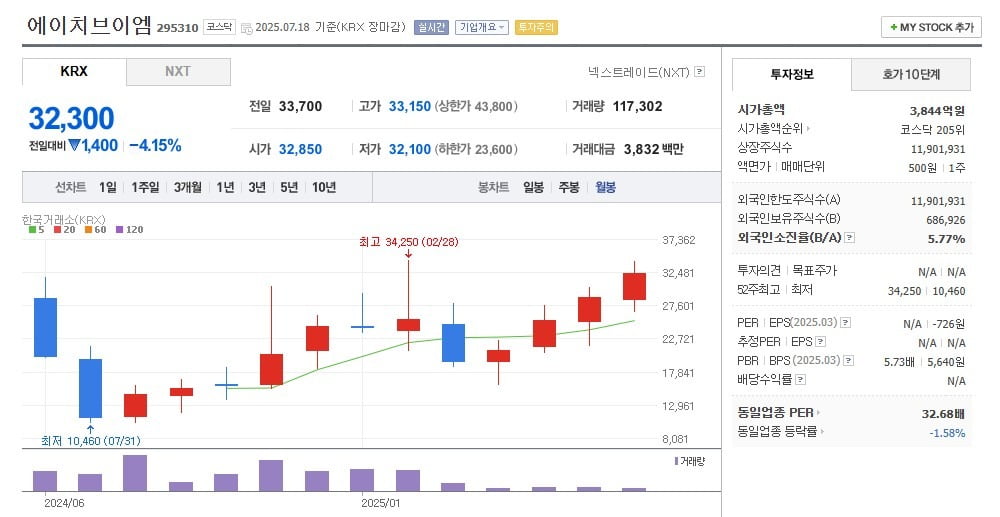Select the 5년 line chart period
The width and height of the screenshot is (1000, 517).
pos(289,187)
